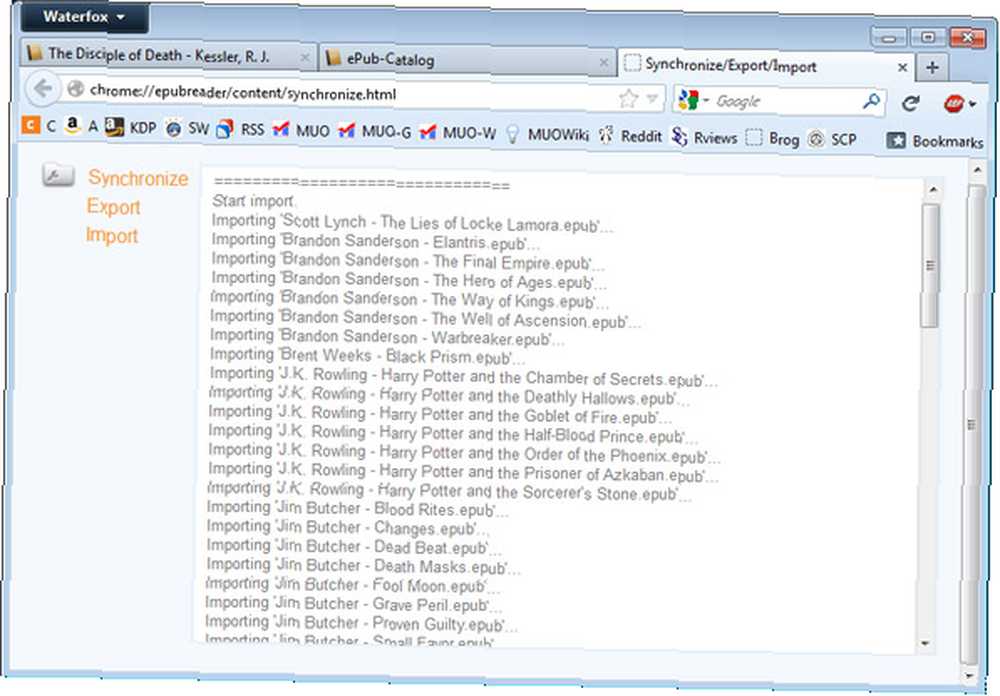Image resolution: width=1000 pixels, height=696 pixels.
Task: Open the Waterfox application menu
Action: (84, 17)
